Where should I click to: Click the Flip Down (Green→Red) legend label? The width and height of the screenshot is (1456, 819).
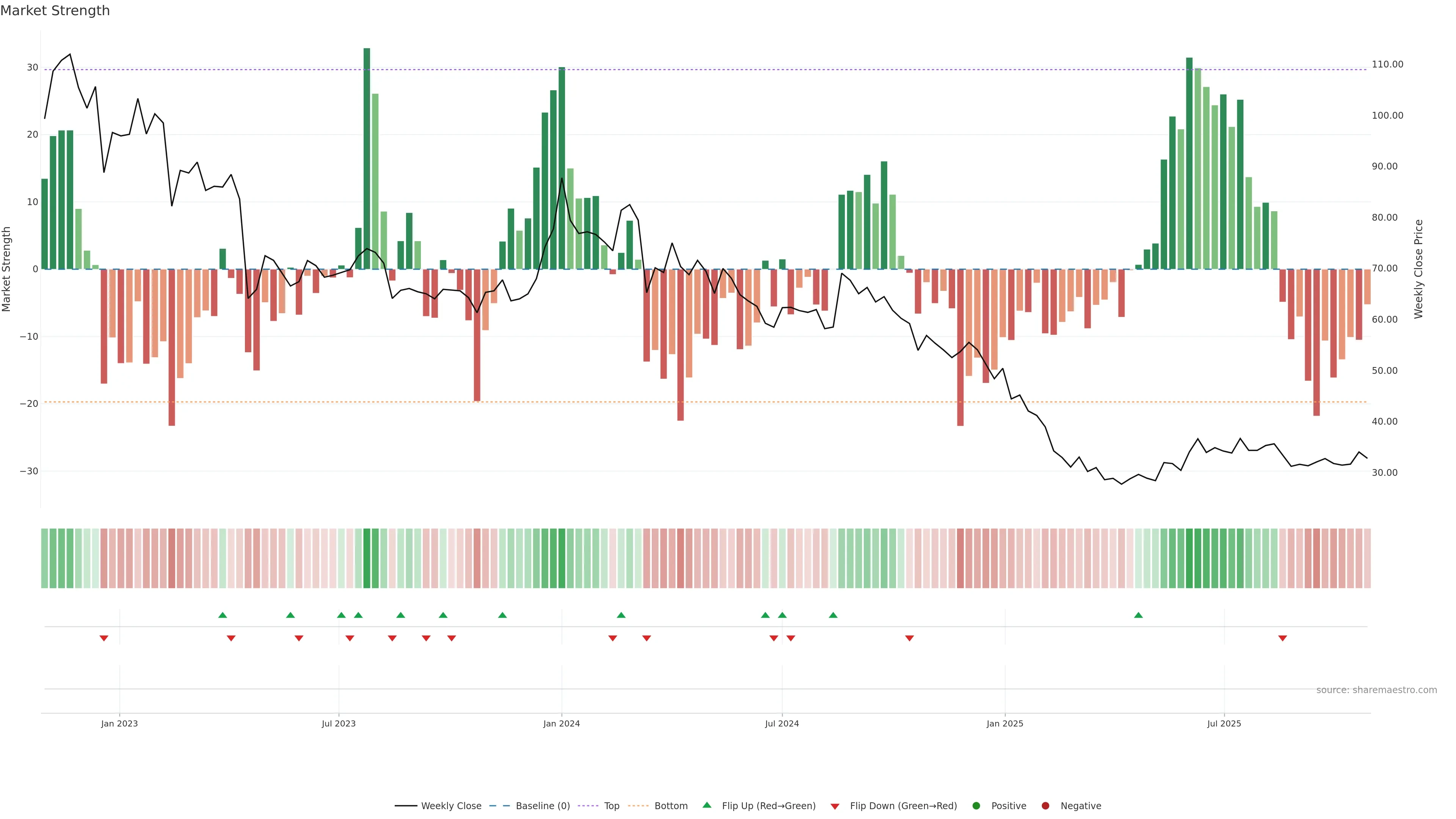pos(903,806)
